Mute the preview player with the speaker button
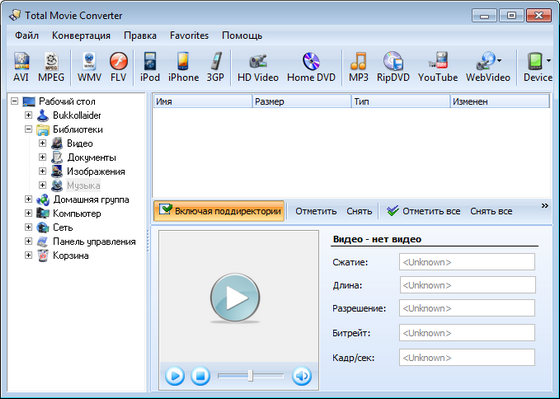This screenshot has height=399, width=560. [301, 376]
